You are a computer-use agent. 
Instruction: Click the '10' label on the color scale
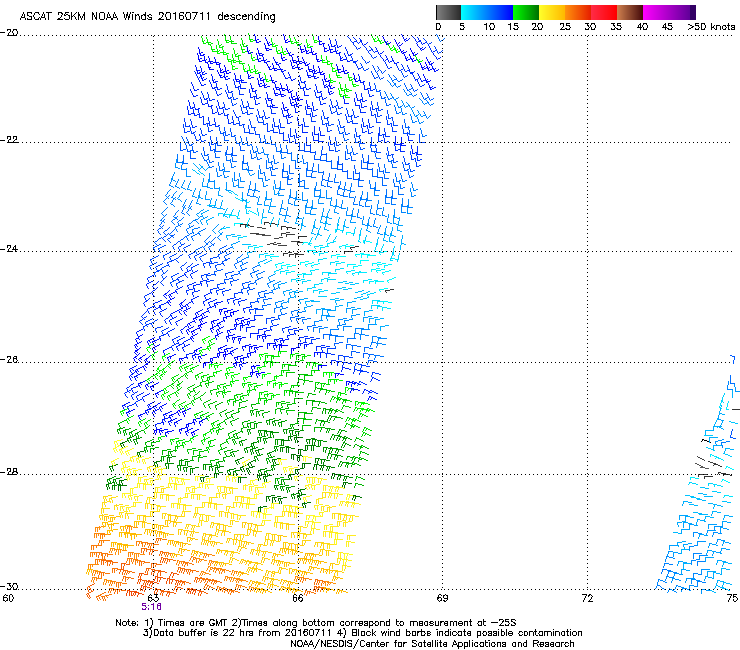[x=489, y=27]
